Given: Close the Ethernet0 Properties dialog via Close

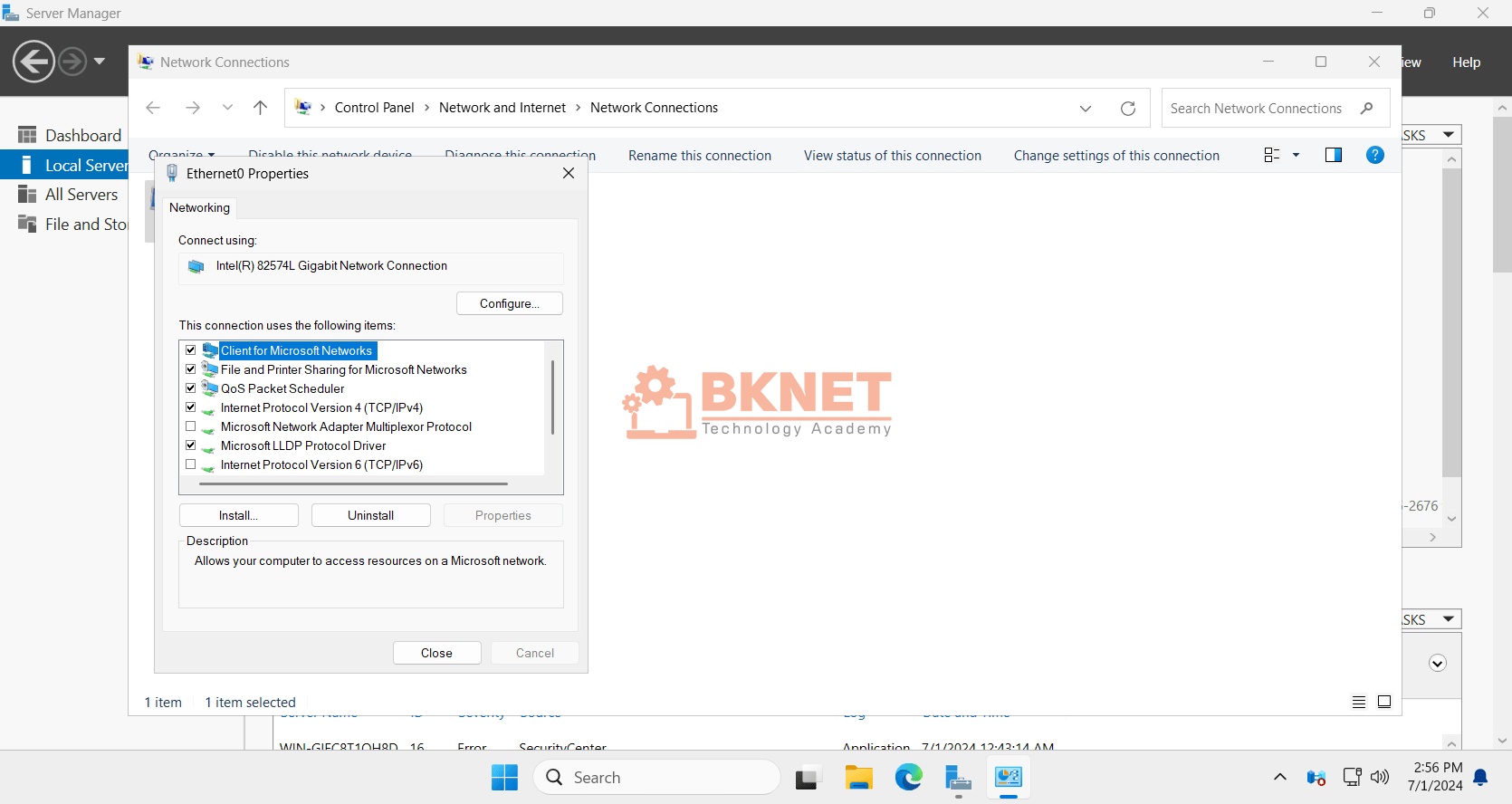Looking at the screenshot, I should coord(437,653).
